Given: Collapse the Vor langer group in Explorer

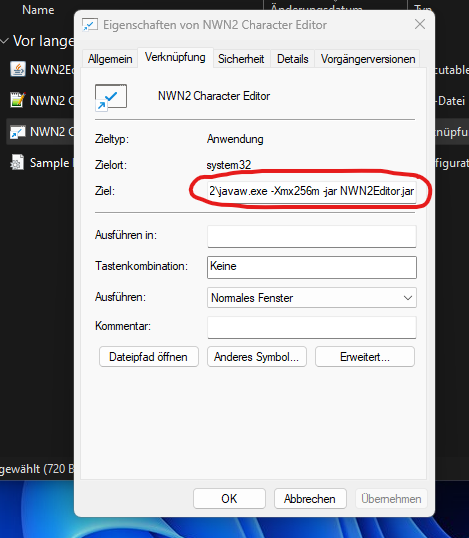Looking at the screenshot, I should (x=5, y=41).
